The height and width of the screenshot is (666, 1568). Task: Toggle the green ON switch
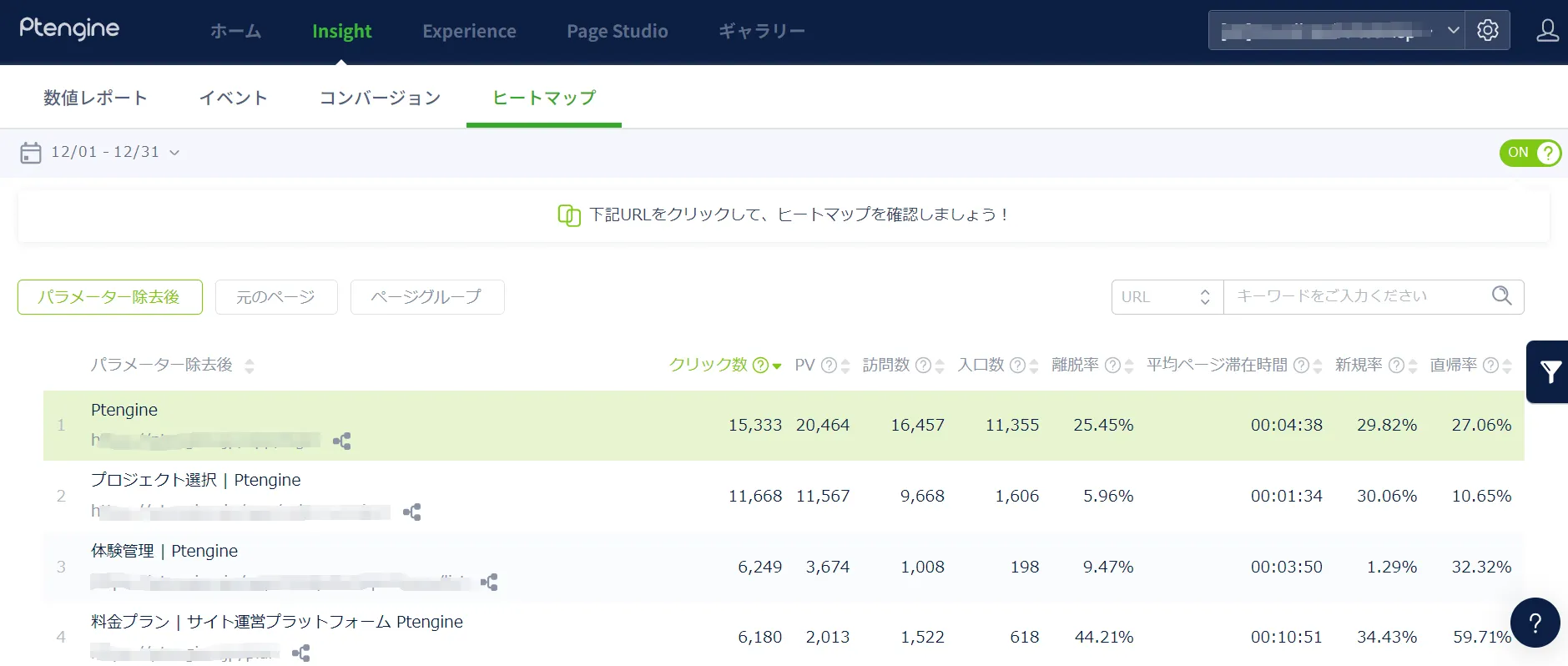[x=1530, y=153]
